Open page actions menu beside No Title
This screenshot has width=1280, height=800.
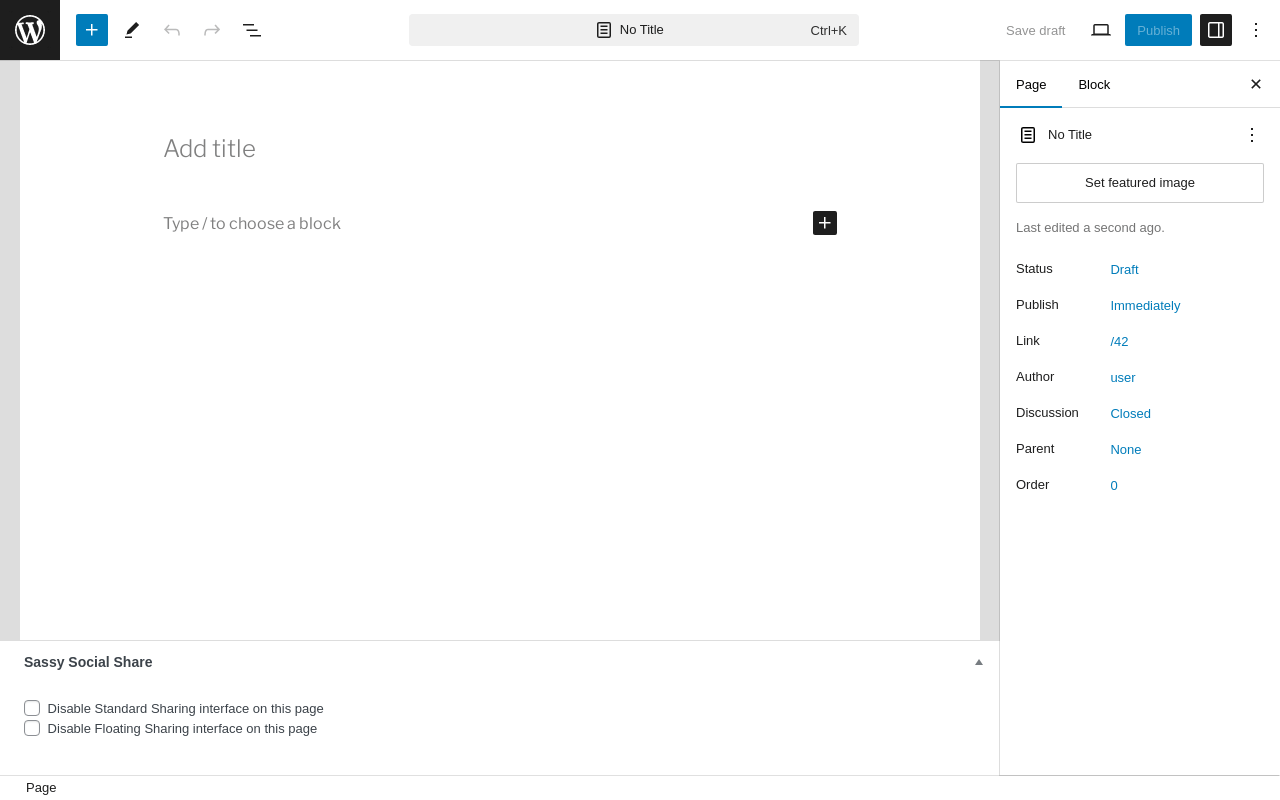pyautogui.click(x=1252, y=135)
